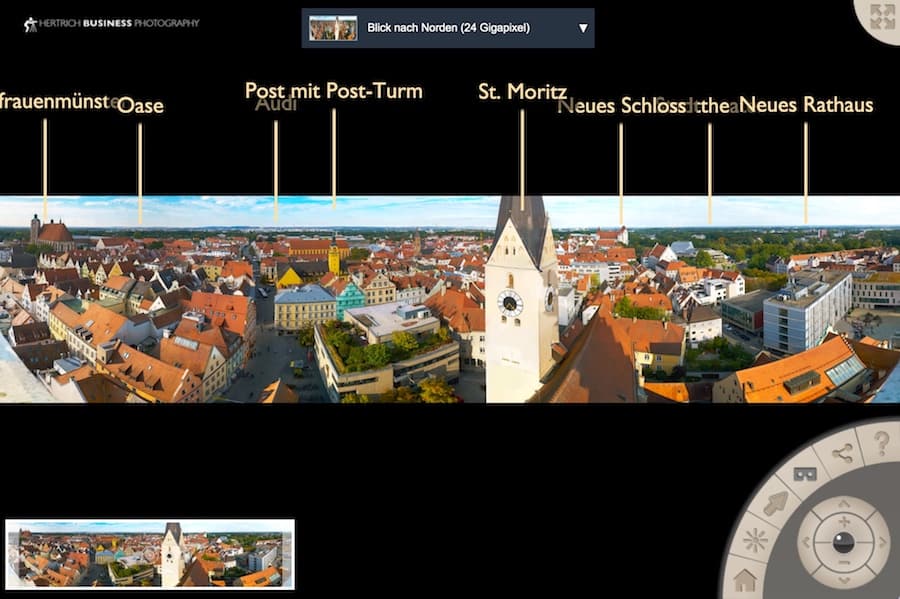Select the Neues Rathaus hotspot label

click(x=806, y=105)
